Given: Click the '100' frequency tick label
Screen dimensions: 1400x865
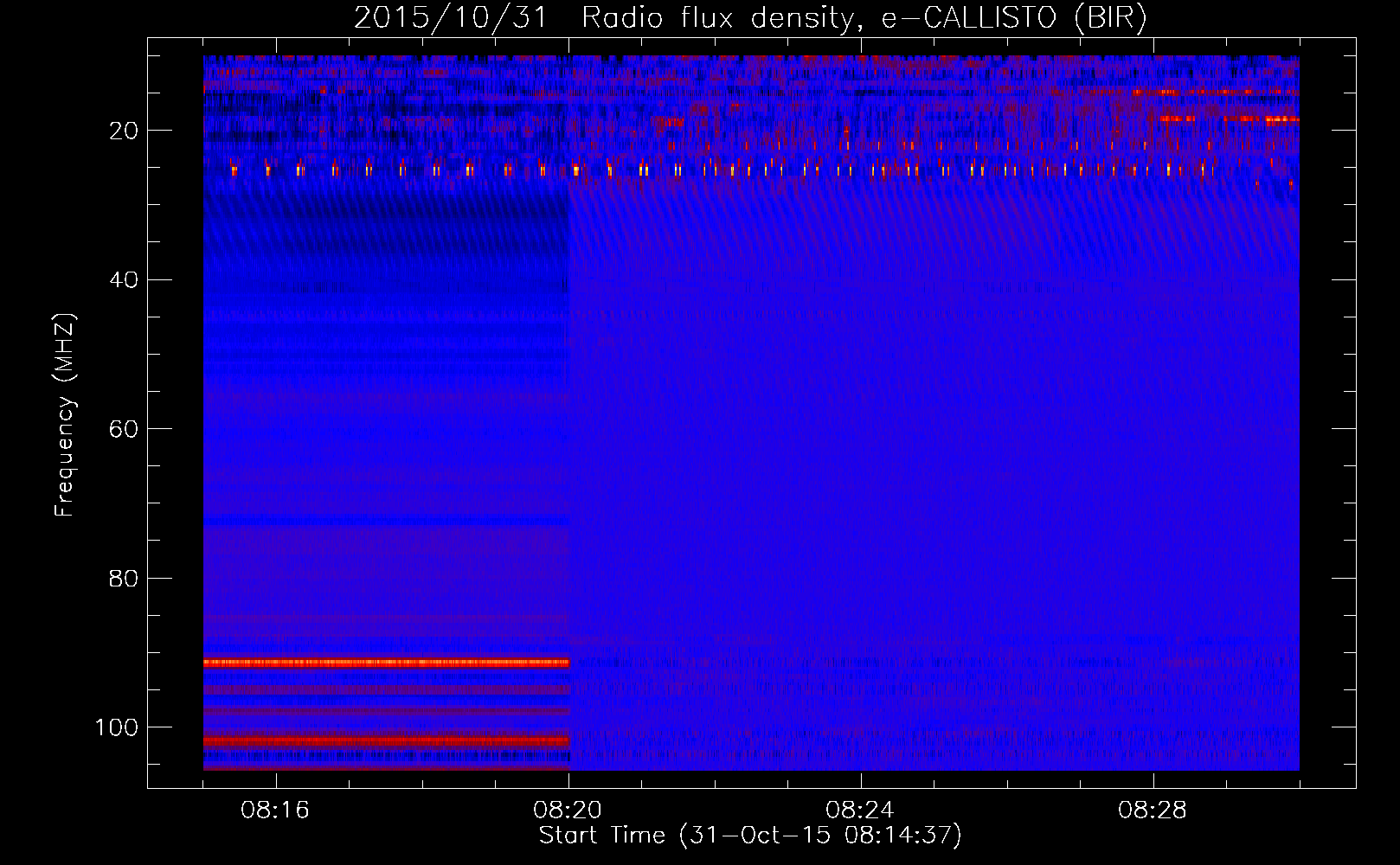Looking at the screenshot, I should [117, 727].
